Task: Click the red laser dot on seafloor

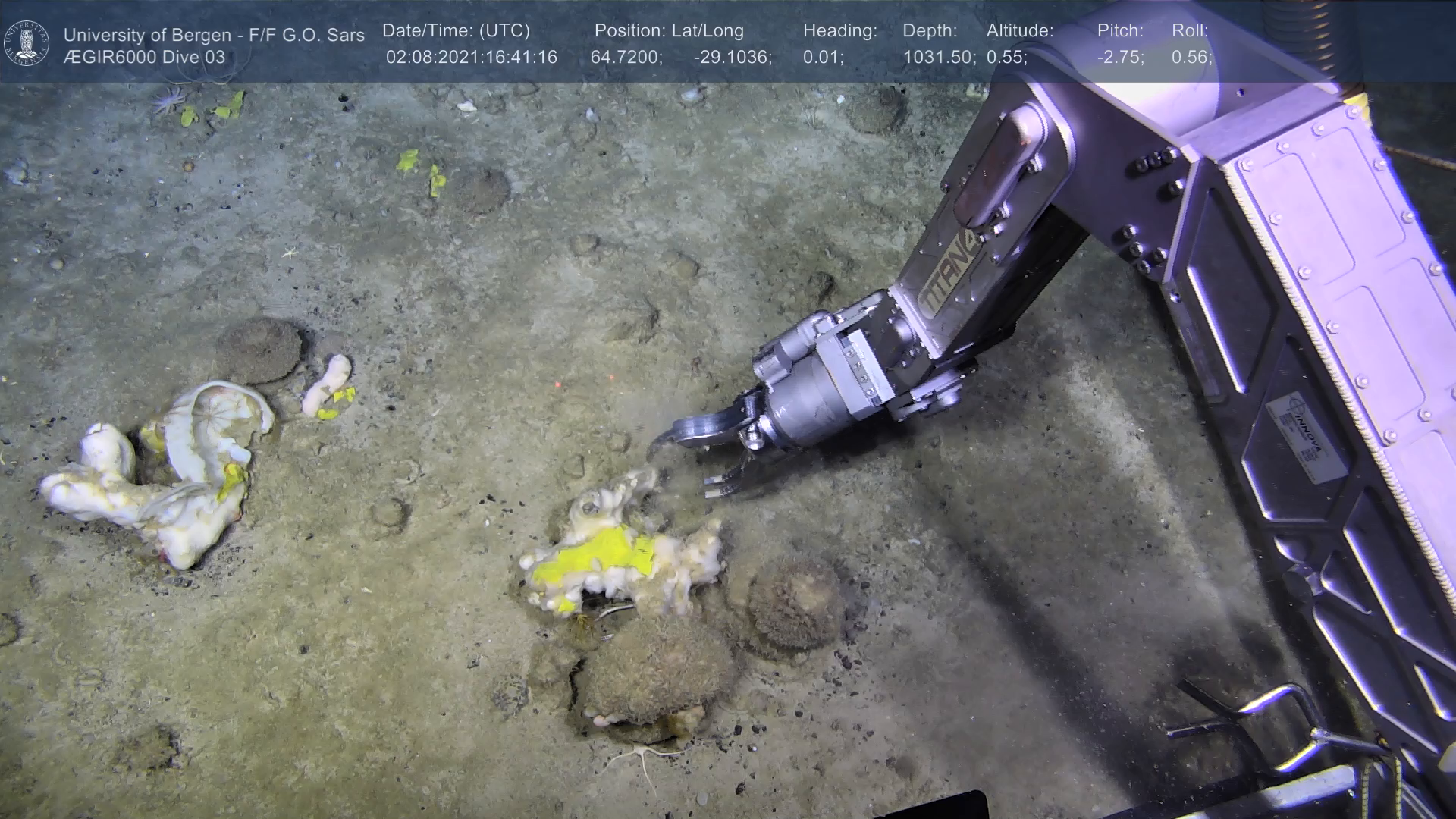Action: tap(558, 384)
